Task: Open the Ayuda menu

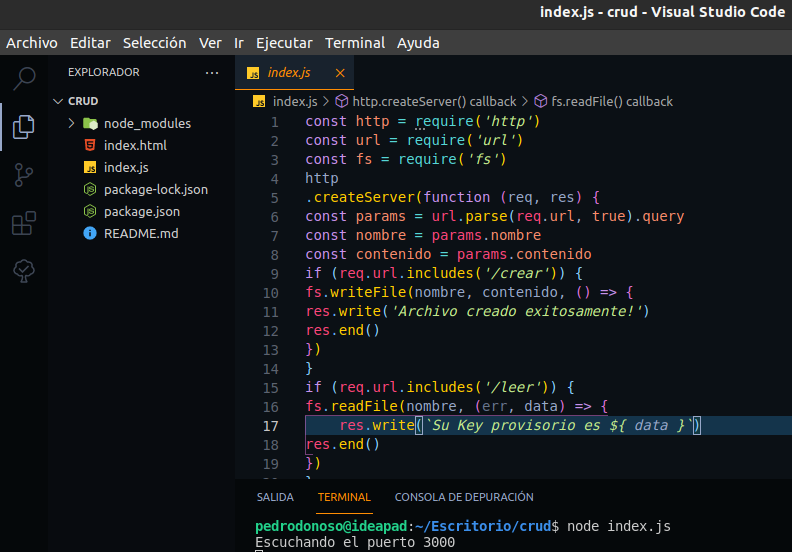Action: click(418, 43)
